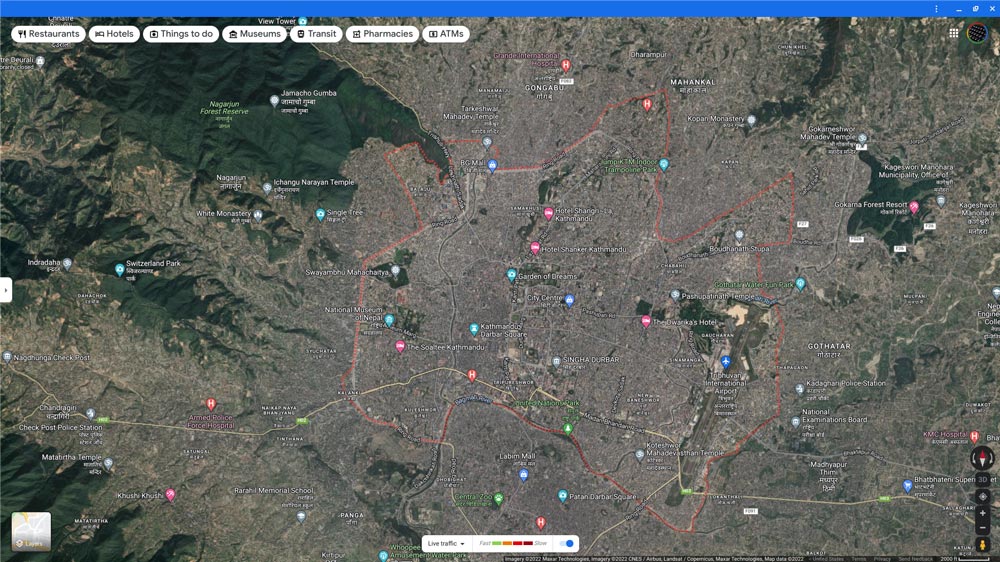Click the Boudhanath Stupa label
The width and height of the screenshot is (1000, 562).
pos(739,249)
